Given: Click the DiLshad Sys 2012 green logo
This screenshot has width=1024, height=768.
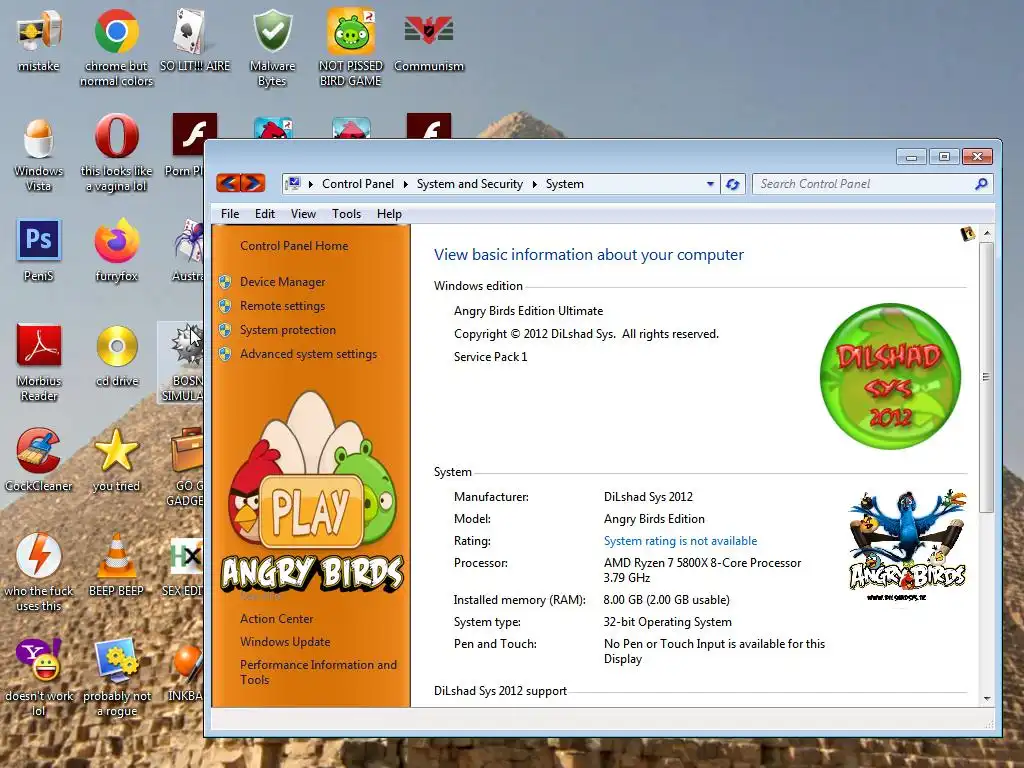Looking at the screenshot, I should (x=890, y=376).
